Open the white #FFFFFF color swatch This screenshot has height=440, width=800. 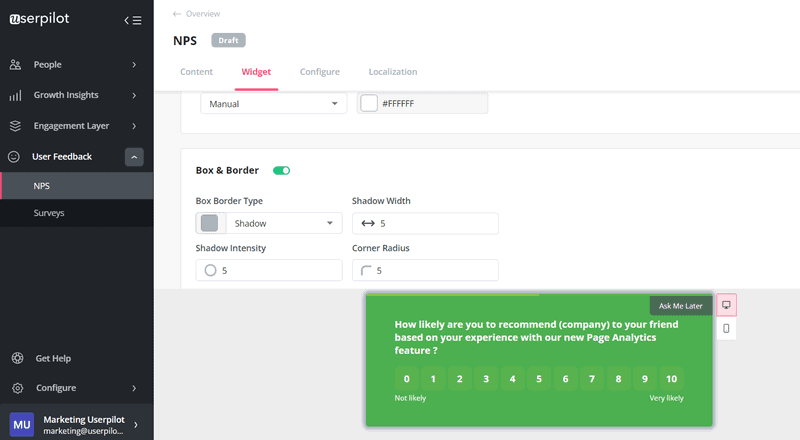(x=369, y=103)
